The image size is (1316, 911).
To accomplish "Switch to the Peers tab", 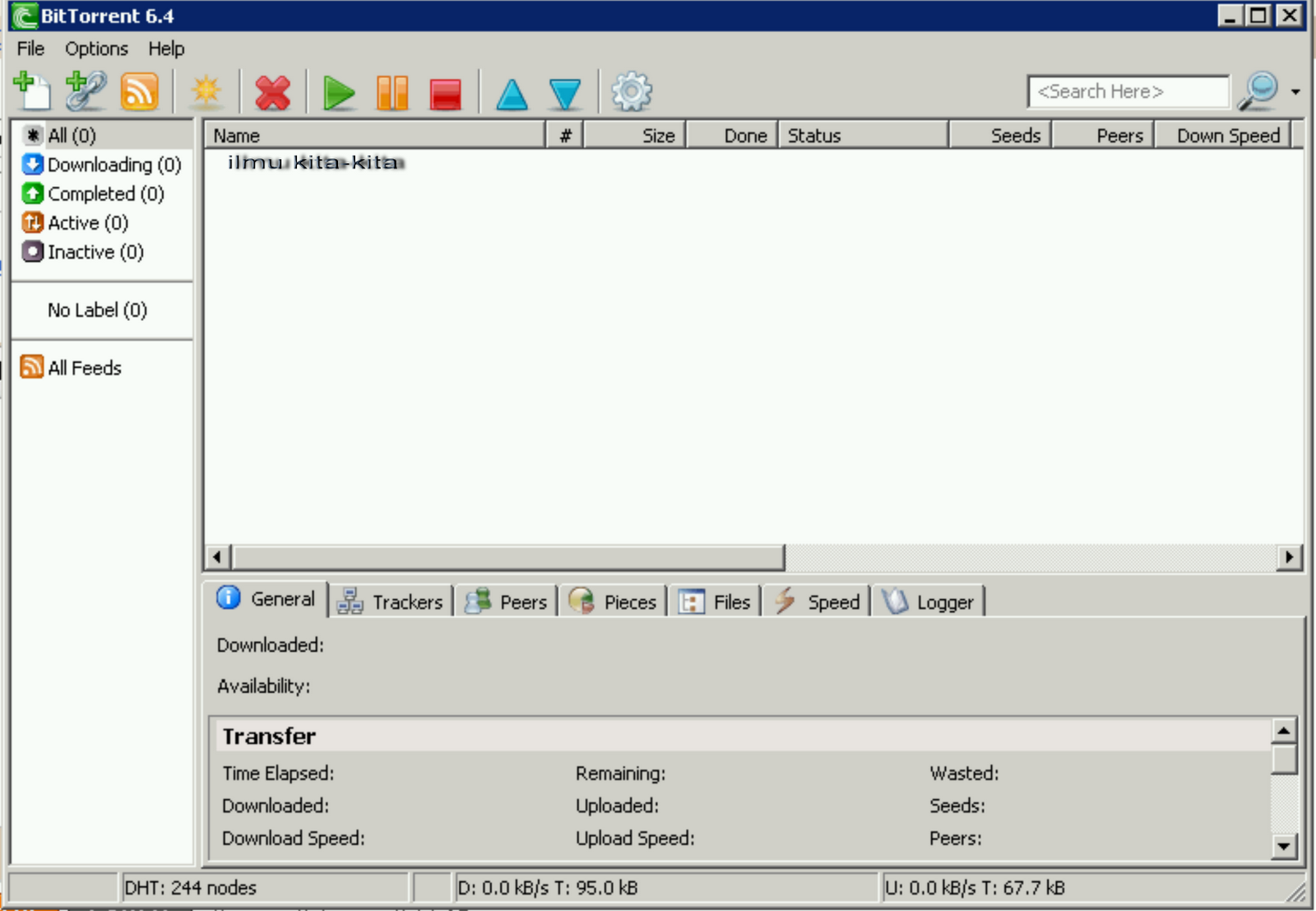I will [505, 601].
